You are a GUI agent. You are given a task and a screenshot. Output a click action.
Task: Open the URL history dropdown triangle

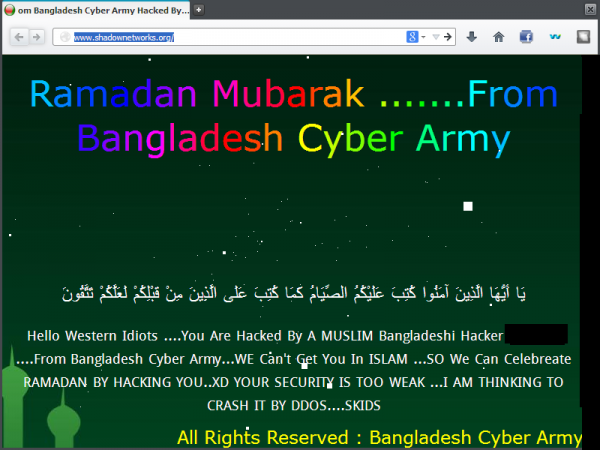click(x=435, y=37)
